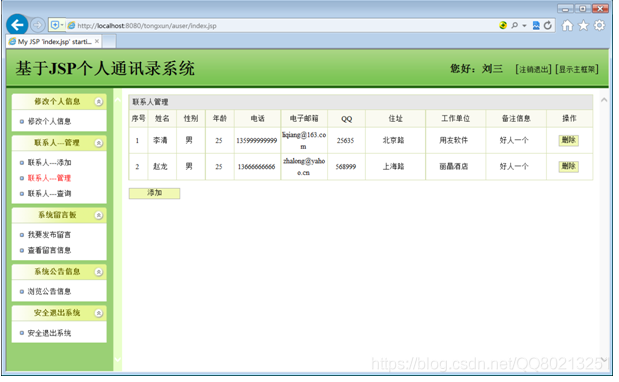Open the address bar dropdown arrow
This screenshot has width=619, height=382.
[524, 26]
